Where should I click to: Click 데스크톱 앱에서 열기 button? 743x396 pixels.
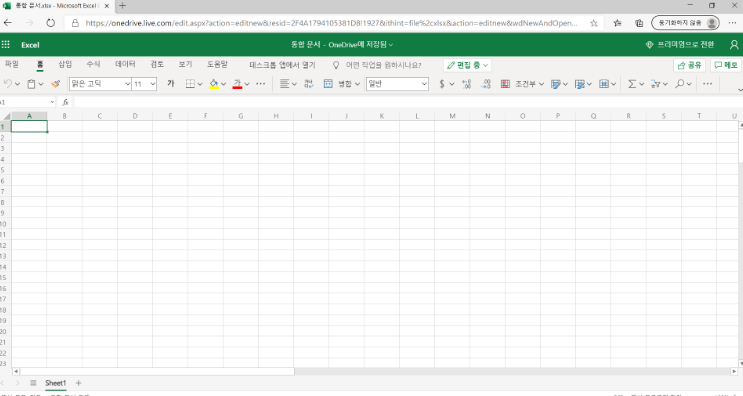click(282, 65)
